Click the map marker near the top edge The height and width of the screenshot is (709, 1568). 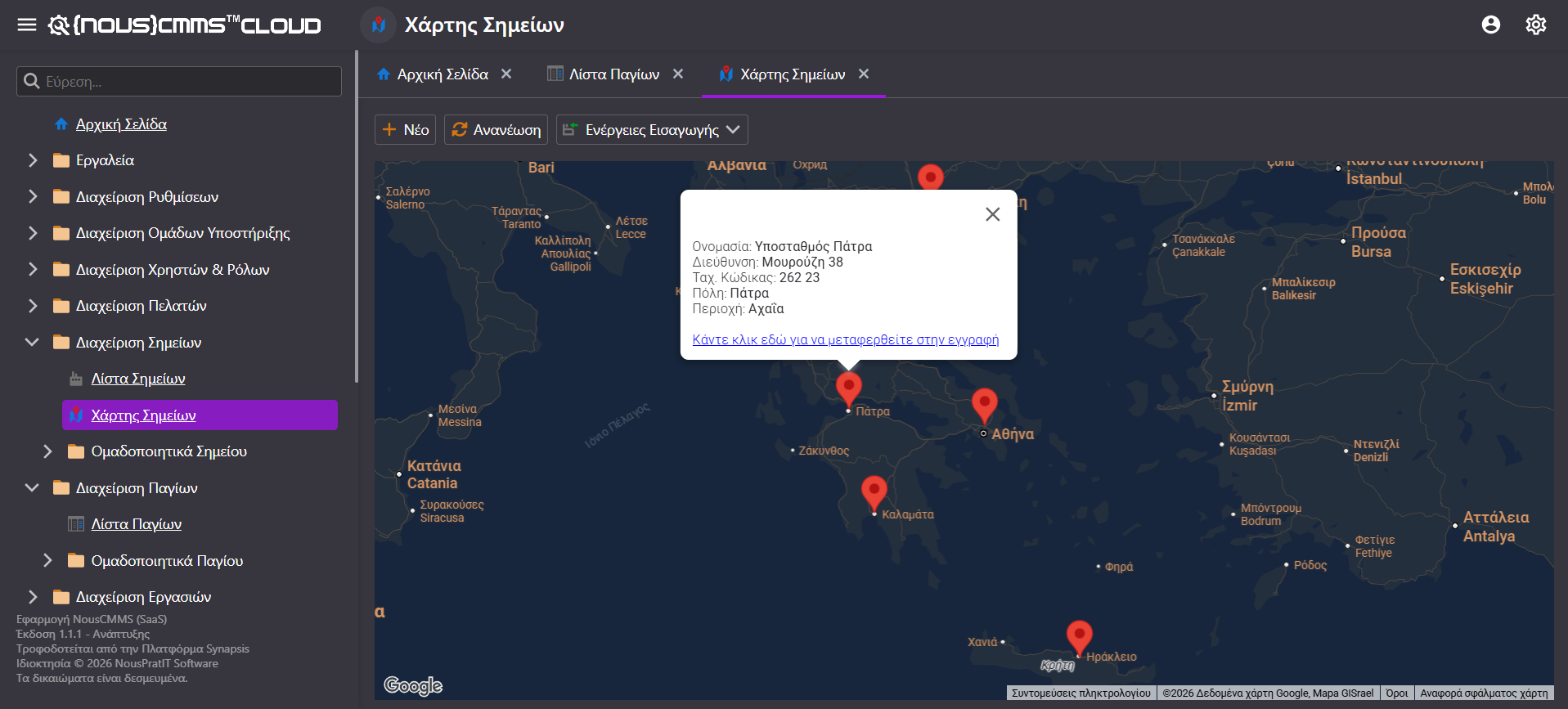click(931, 177)
